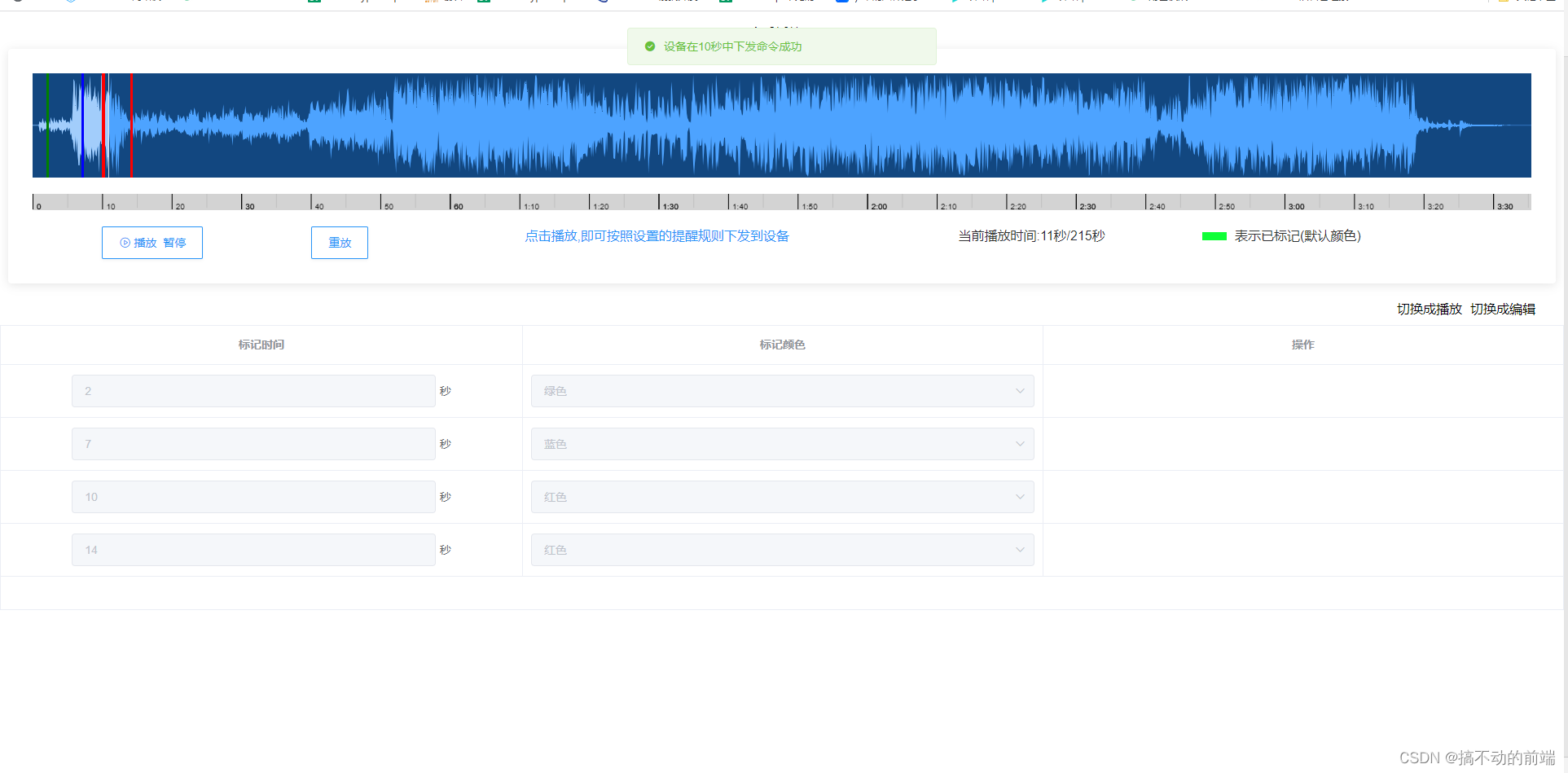Open the 红色 dropdown in the 10-second row
This screenshot has height=773, width=1568.
point(782,497)
